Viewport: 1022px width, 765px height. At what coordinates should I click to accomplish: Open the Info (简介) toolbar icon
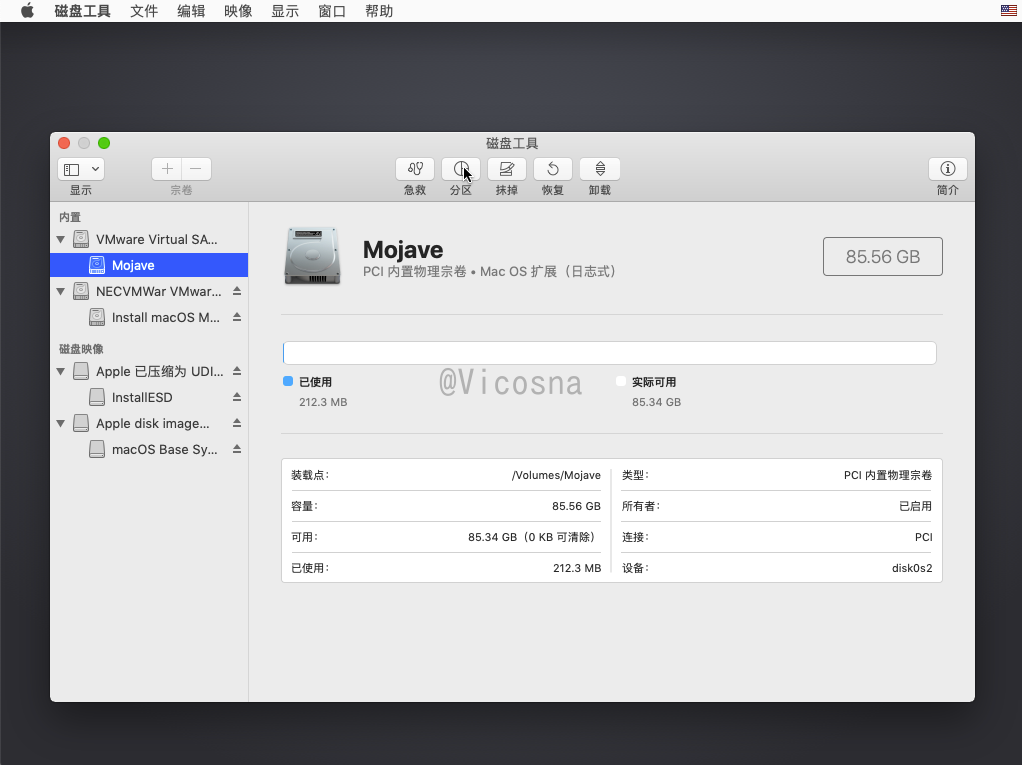(x=947, y=169)
